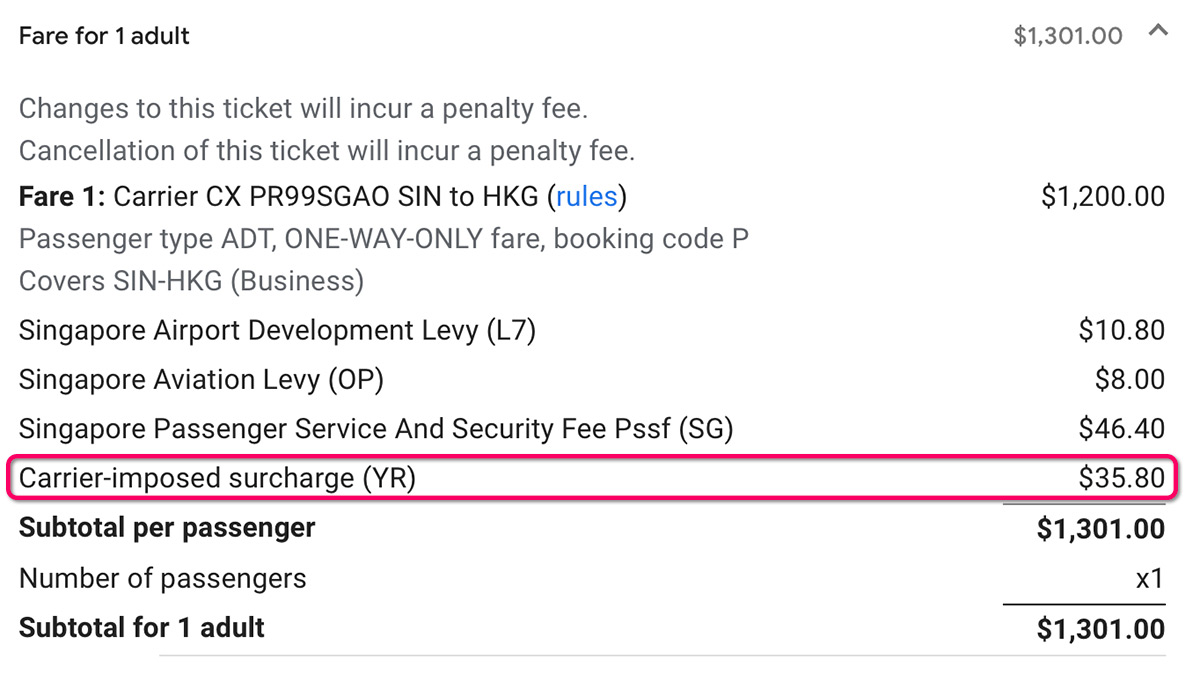The width and height of the screenshot is (1200, 674).
Task: Click the Number of passengers row label
Action: 162,578
